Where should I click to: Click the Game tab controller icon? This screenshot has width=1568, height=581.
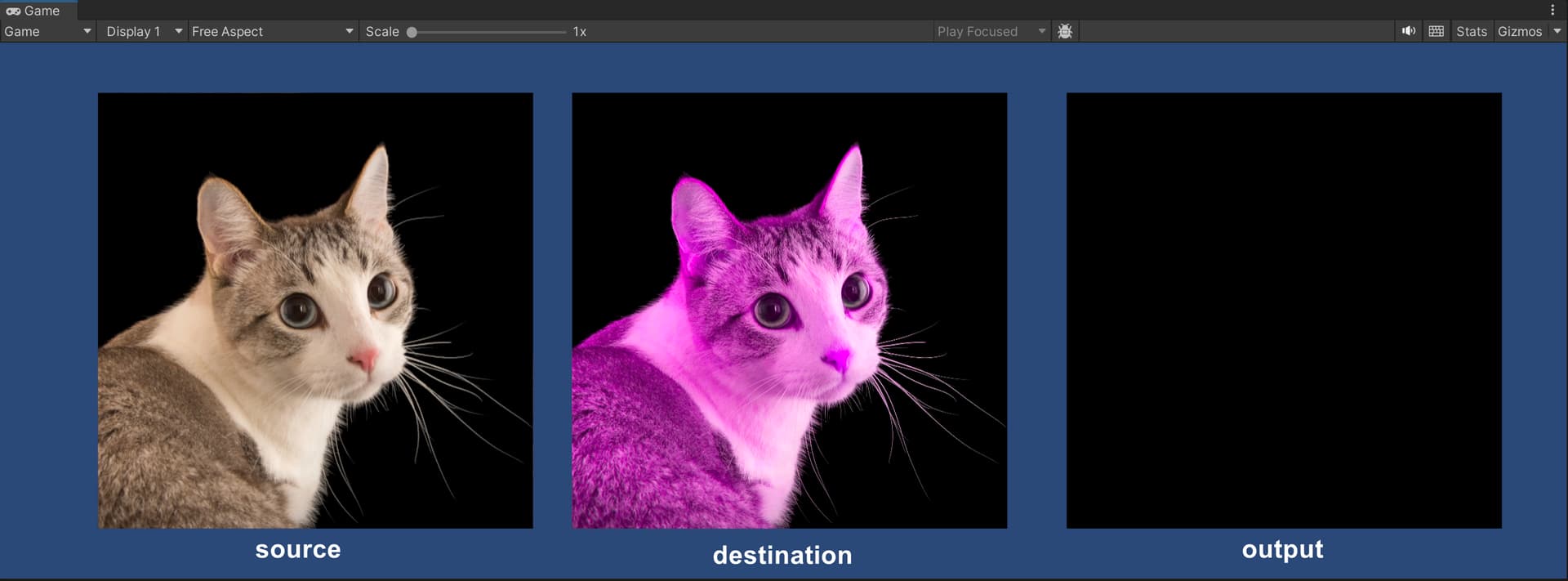pos(13,11)
